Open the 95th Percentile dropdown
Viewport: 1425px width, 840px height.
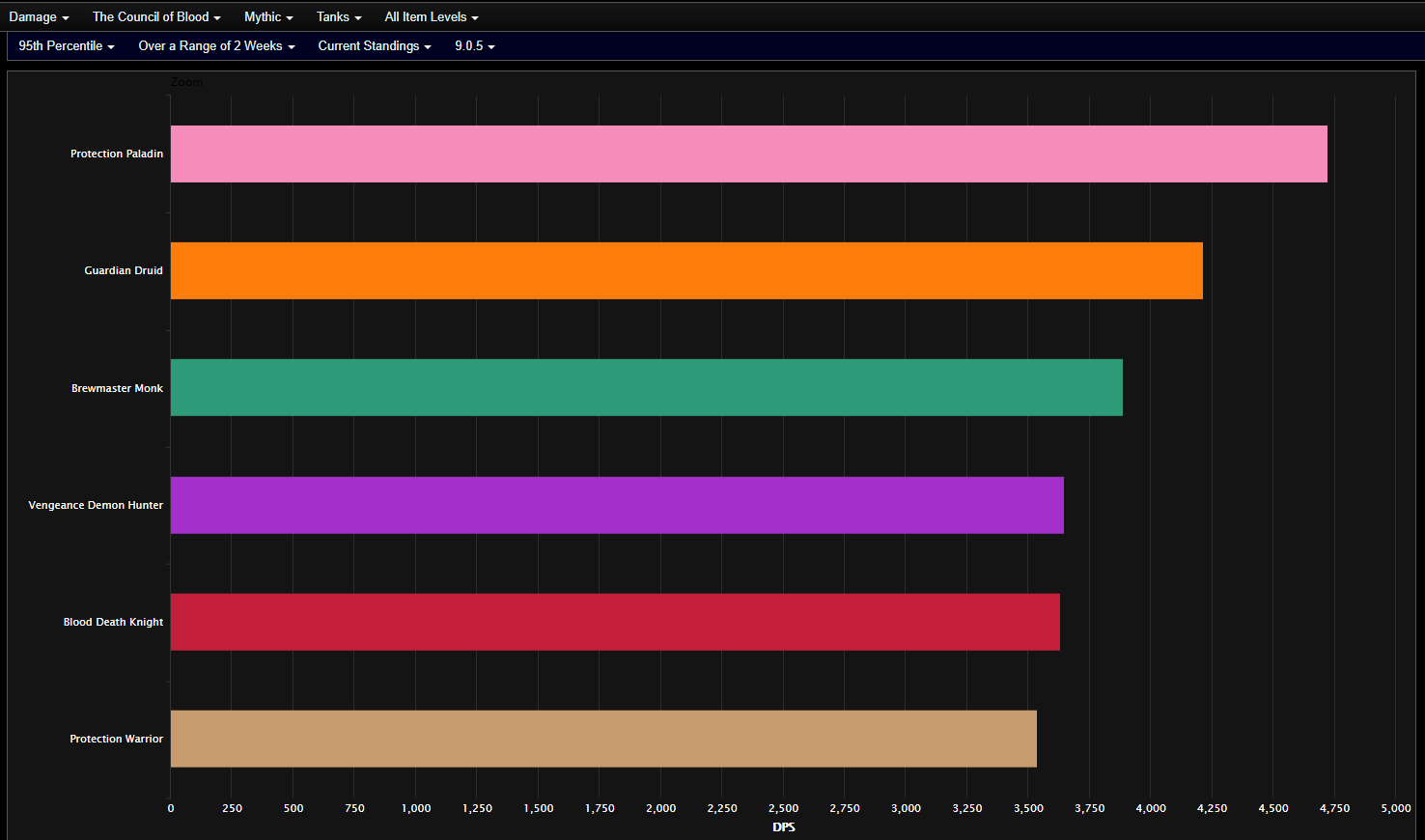click(x=67, y=45)
